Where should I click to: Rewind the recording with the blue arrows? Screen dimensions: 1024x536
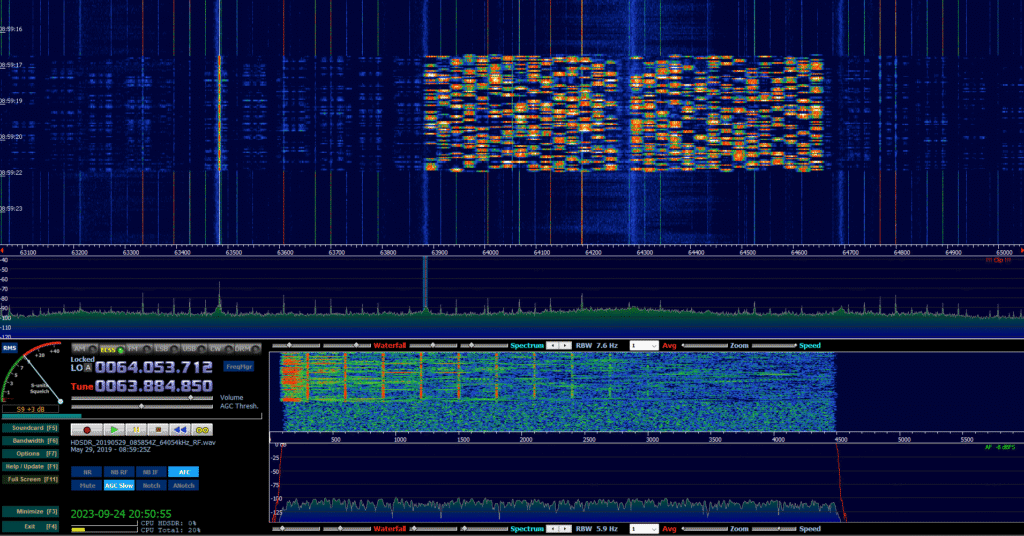(x=180, y=430)
